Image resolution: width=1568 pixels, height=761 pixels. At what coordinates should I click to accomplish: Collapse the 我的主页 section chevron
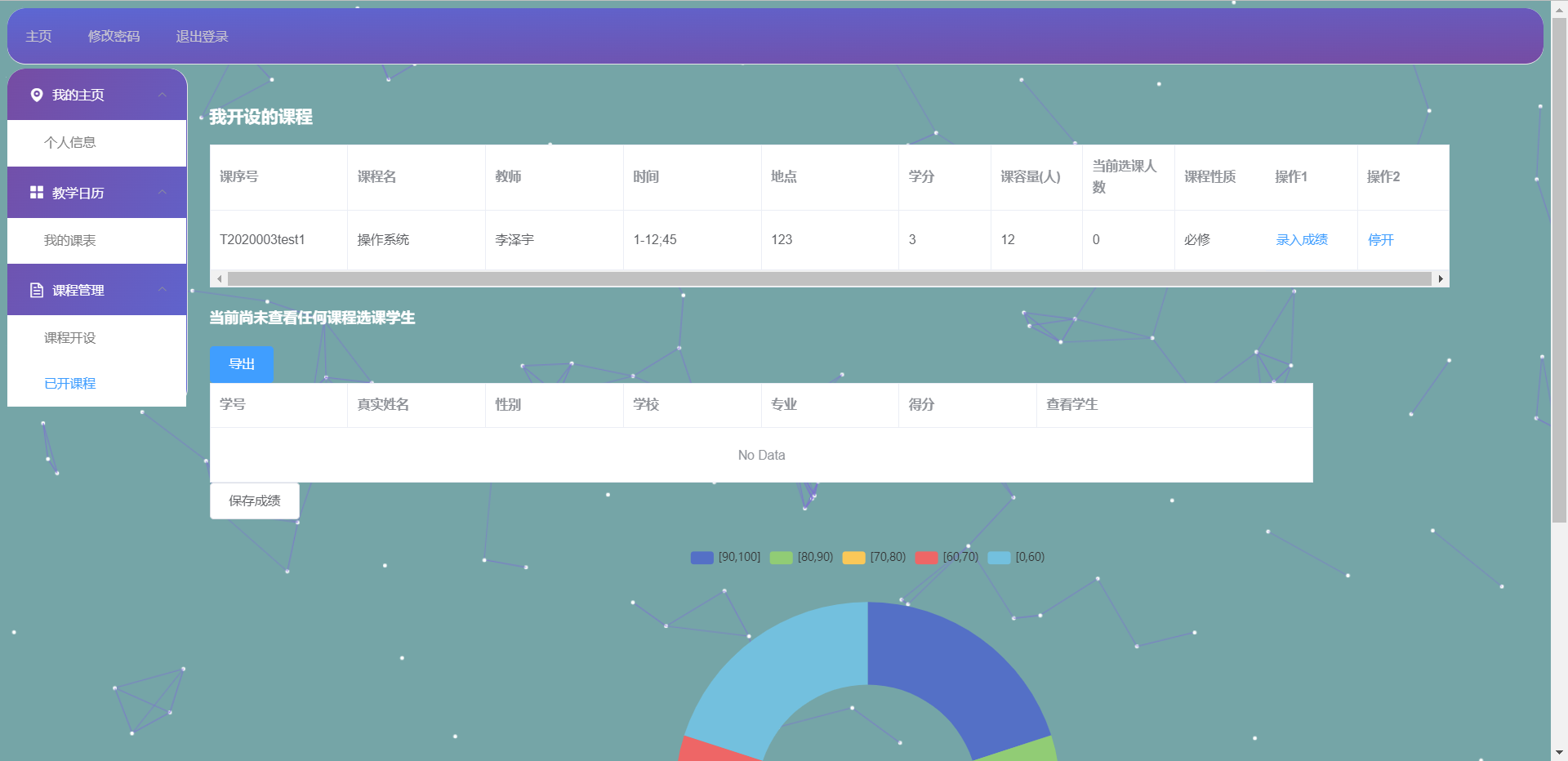163,95
